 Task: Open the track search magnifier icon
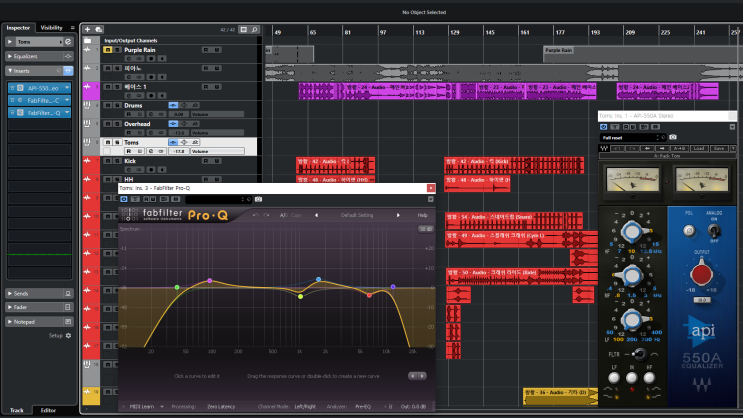[254, 29]
